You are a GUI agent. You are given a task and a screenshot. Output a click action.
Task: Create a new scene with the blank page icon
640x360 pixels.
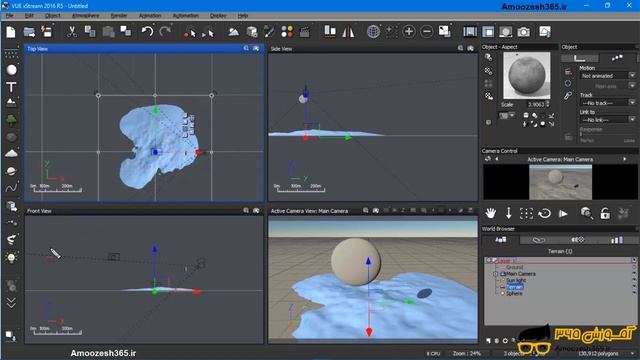click(11, 32)
